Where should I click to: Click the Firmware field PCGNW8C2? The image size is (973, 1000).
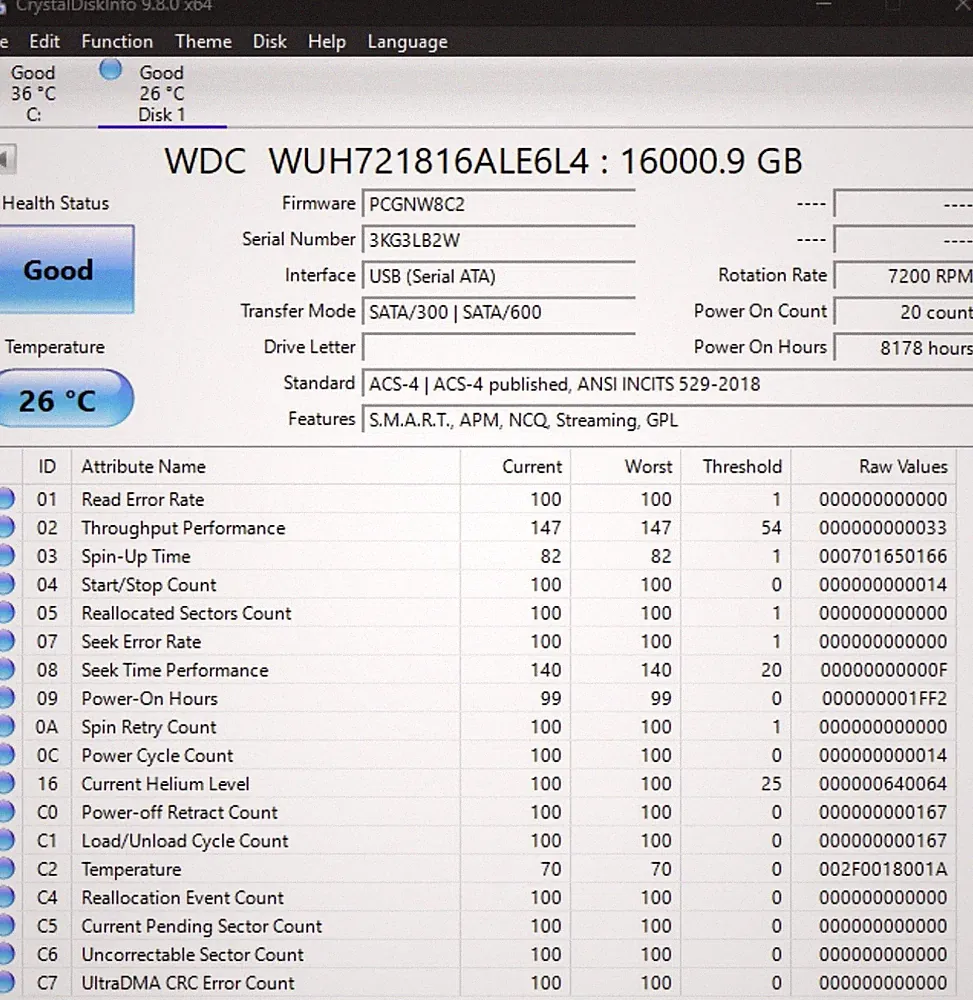(x=498, y=205)
